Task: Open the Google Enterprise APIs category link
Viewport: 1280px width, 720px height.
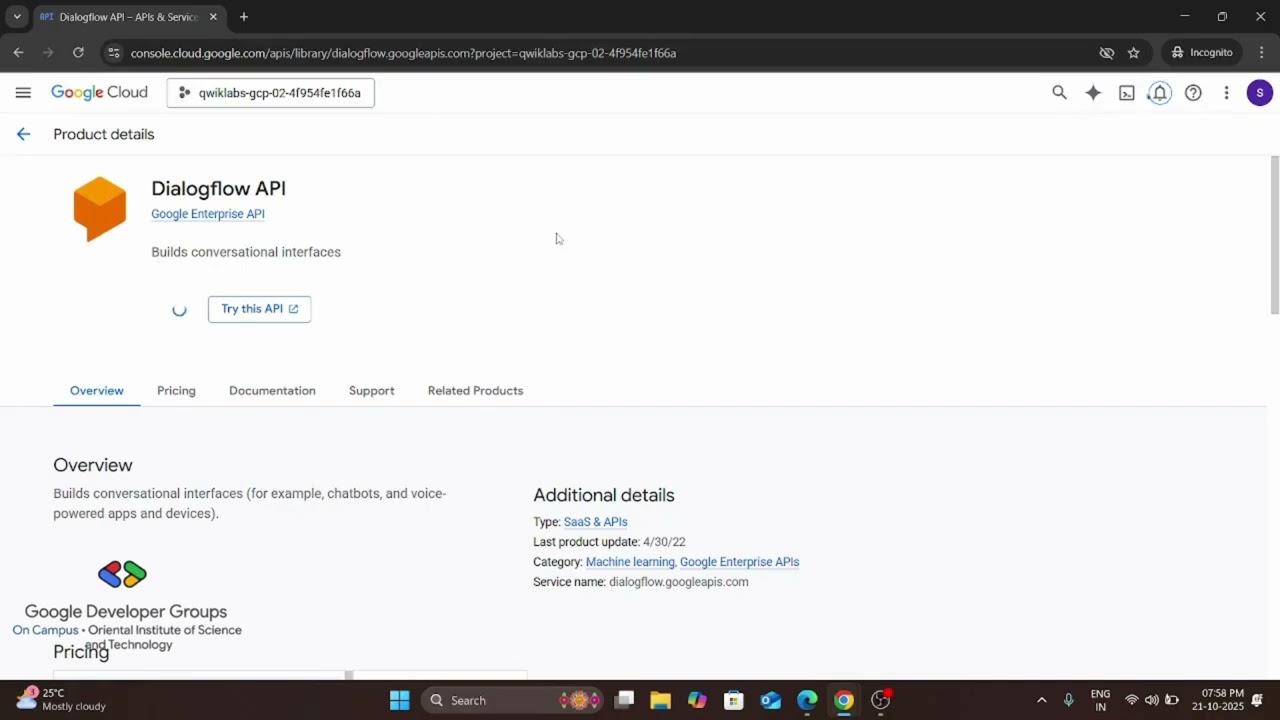Action: [x=739, y=562]
